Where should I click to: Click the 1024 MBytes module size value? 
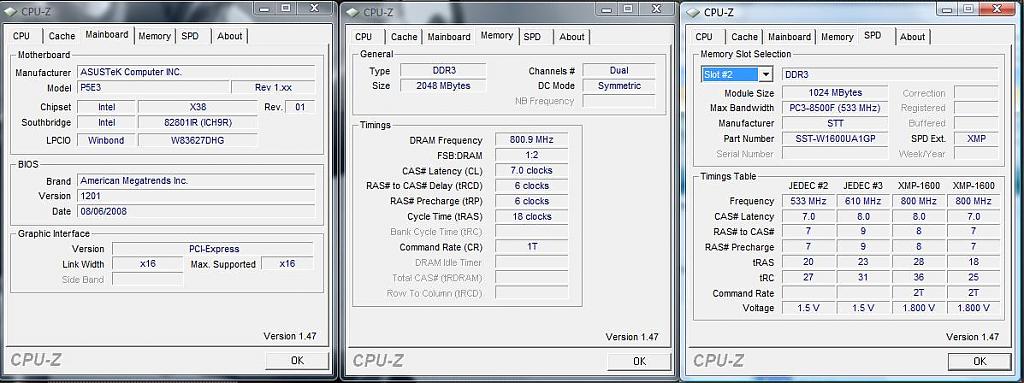(835, 93)
